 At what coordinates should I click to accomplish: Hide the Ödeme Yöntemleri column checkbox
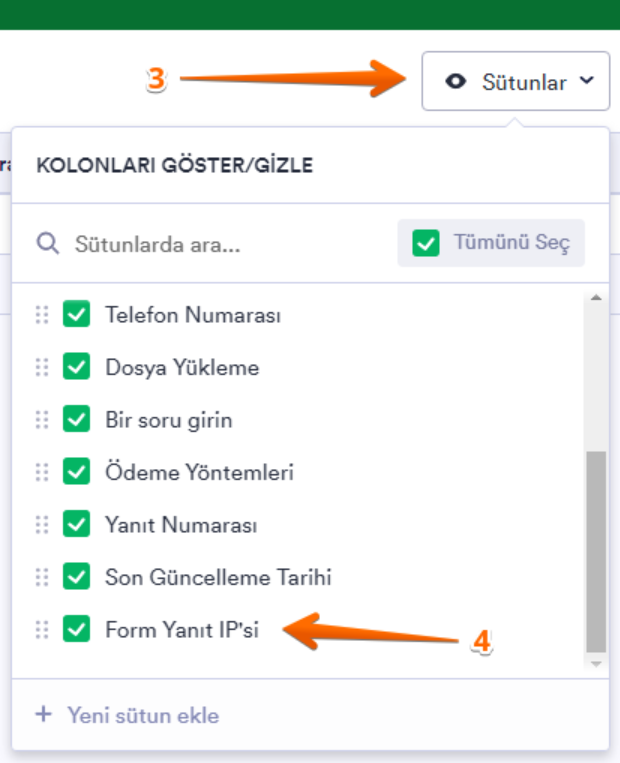tap(76, 472)
